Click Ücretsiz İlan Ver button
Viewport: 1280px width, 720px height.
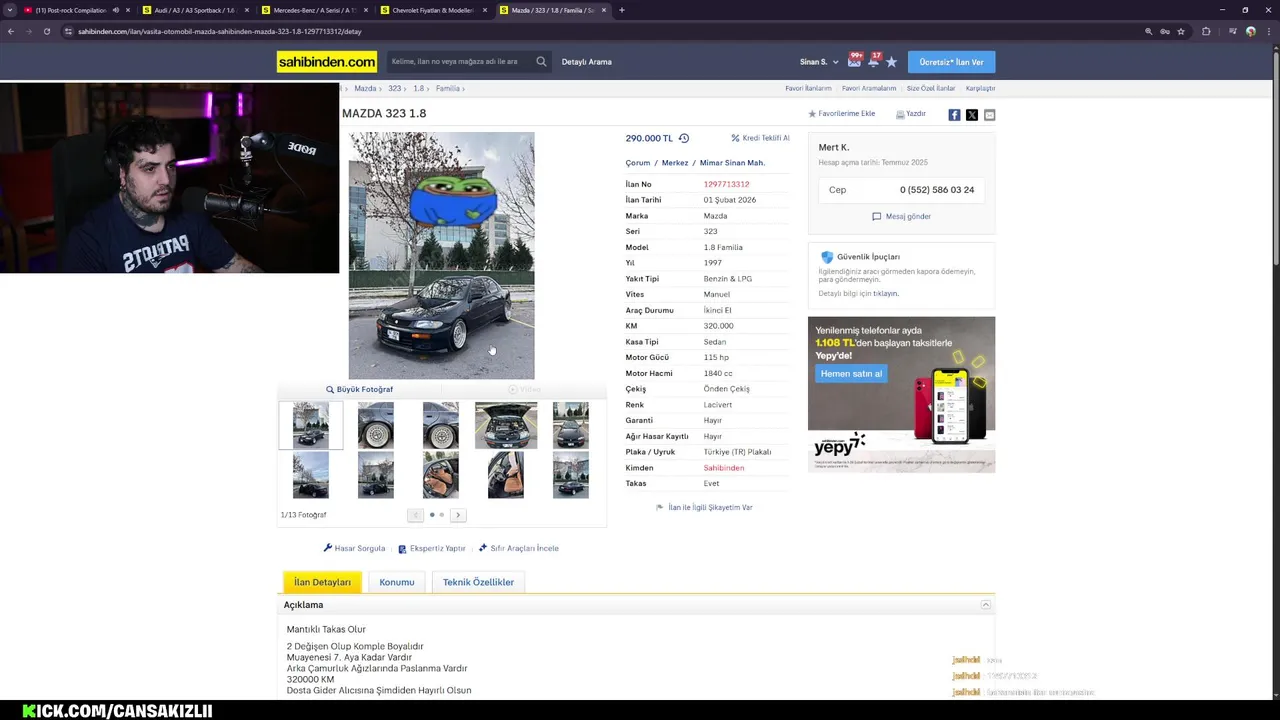pos(951,62)
